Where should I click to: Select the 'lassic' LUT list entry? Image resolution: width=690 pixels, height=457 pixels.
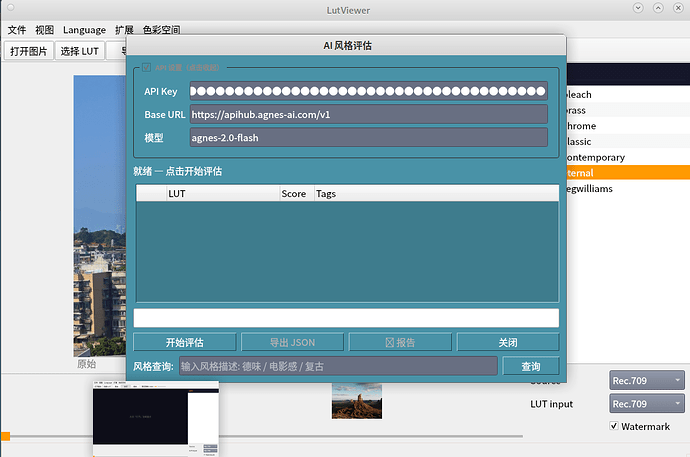pyautogui.click(x=628, y=141)
